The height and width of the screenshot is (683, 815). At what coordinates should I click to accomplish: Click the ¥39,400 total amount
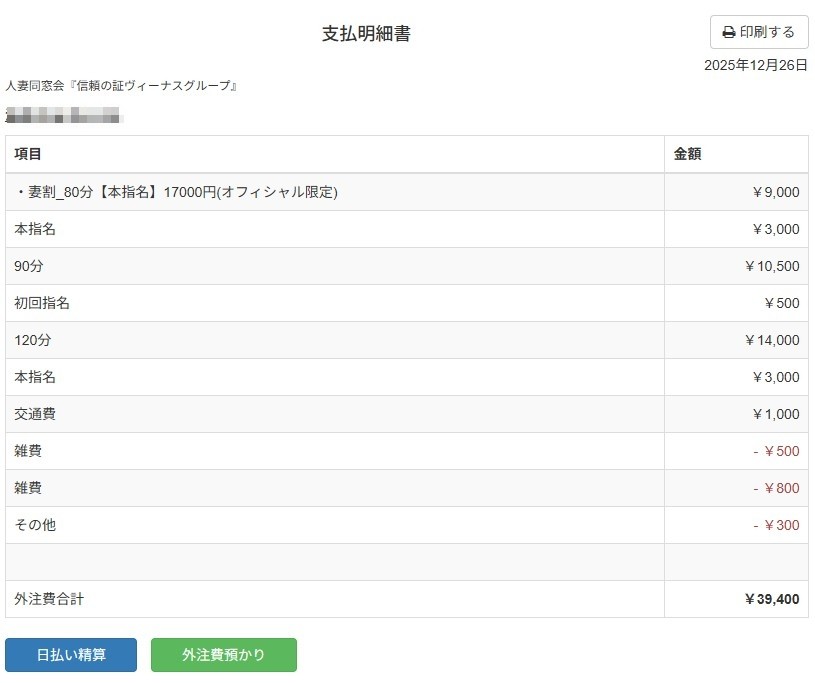click(771, 599)
